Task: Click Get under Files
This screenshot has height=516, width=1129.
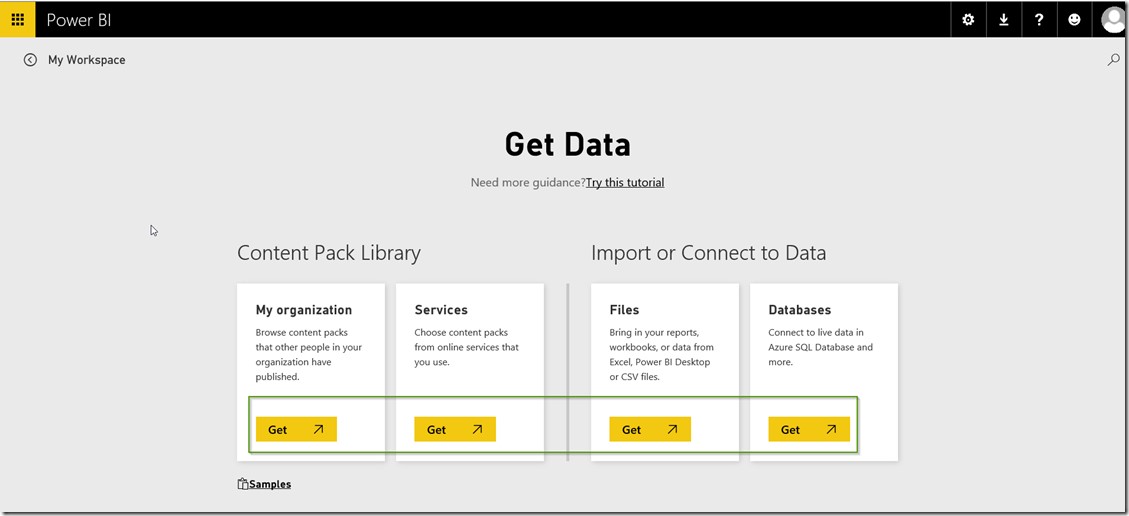Action: 650,429
